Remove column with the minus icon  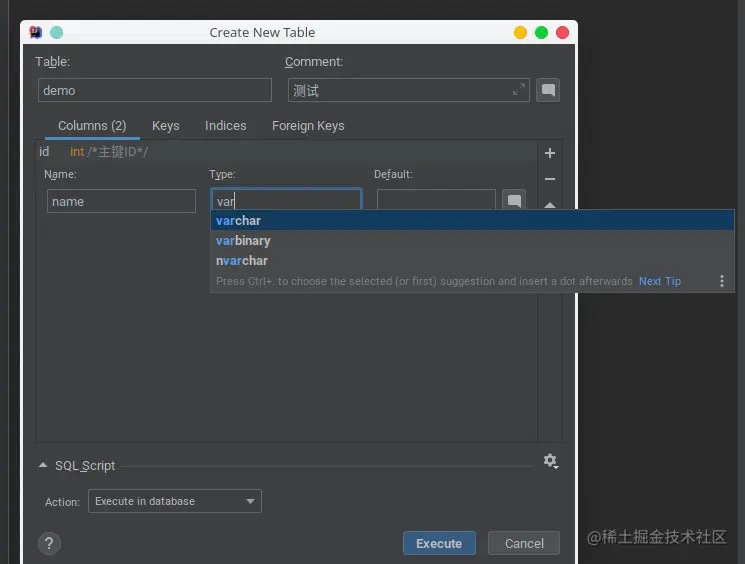[550, 179]
